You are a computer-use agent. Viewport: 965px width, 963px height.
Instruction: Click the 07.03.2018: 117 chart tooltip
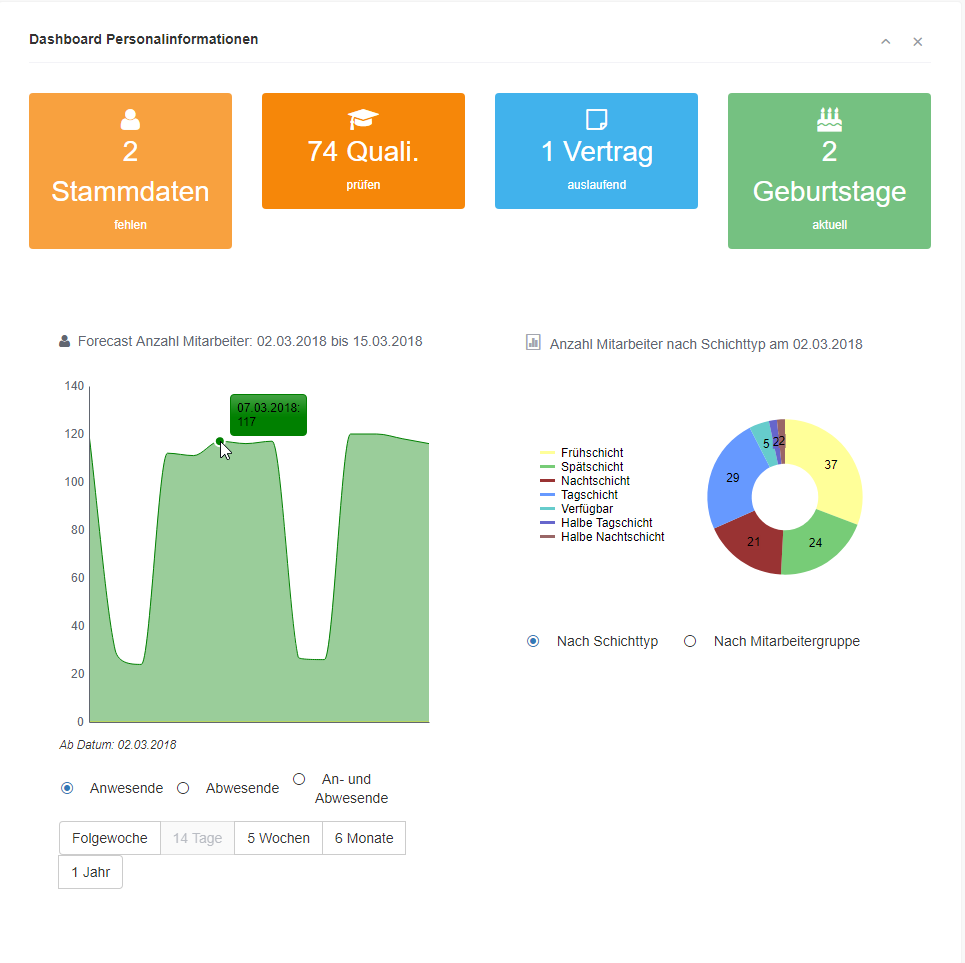(x=268, y=415)
